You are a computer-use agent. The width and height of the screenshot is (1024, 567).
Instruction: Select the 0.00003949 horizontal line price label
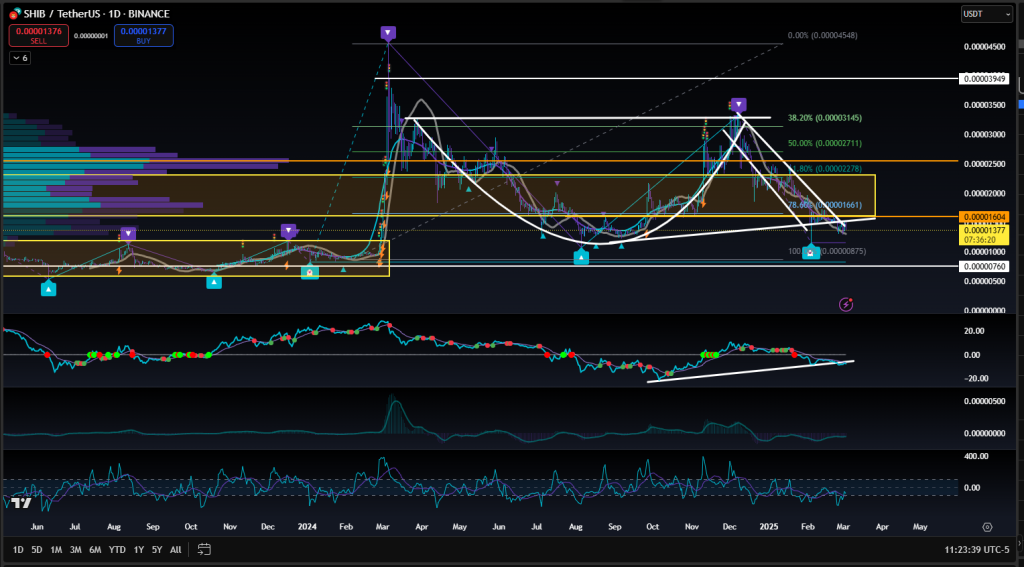984,79
